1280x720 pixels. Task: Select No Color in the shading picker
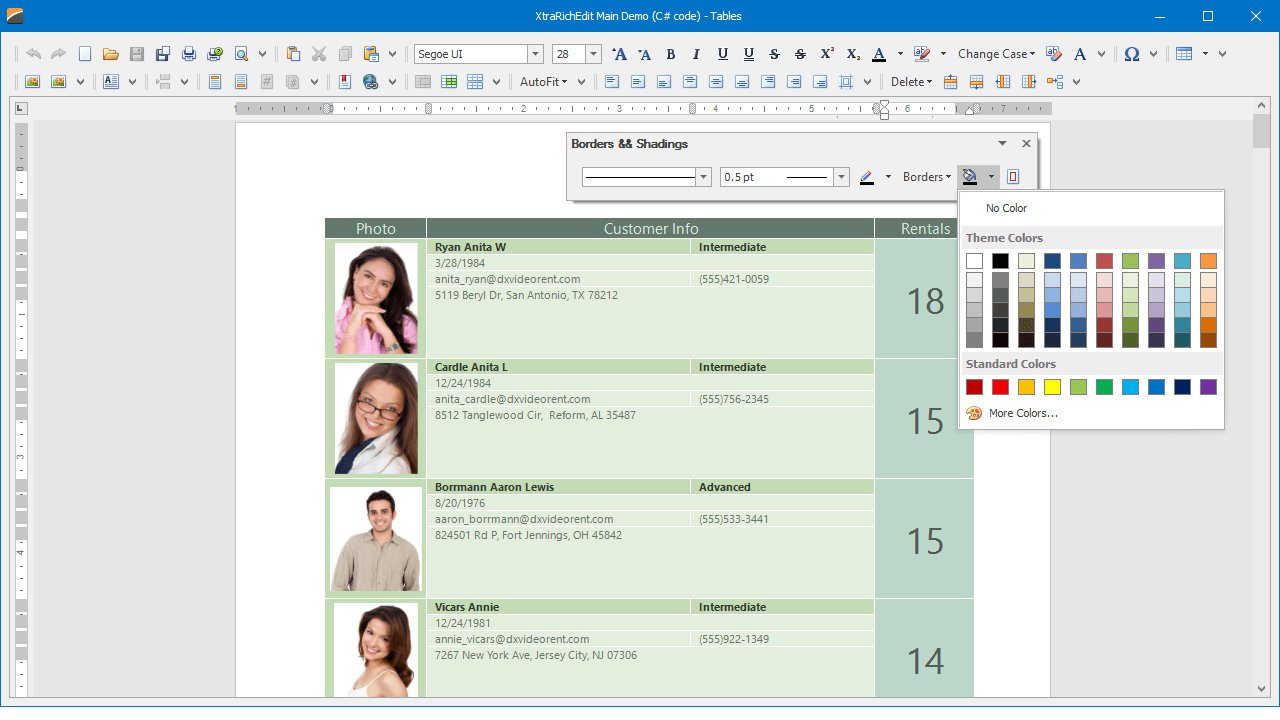1006,208
